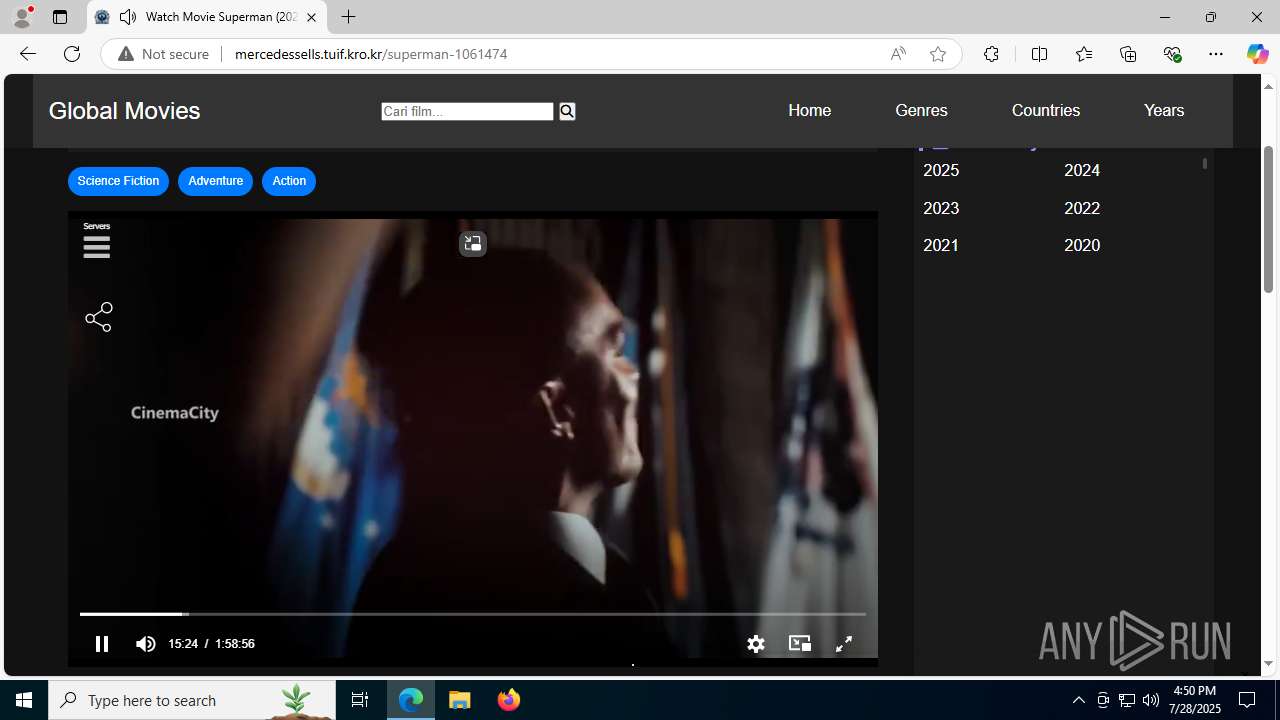Open the Copilot sidebar
1280x720 pixels.
pyautogui.click(x=1257, y=54)
